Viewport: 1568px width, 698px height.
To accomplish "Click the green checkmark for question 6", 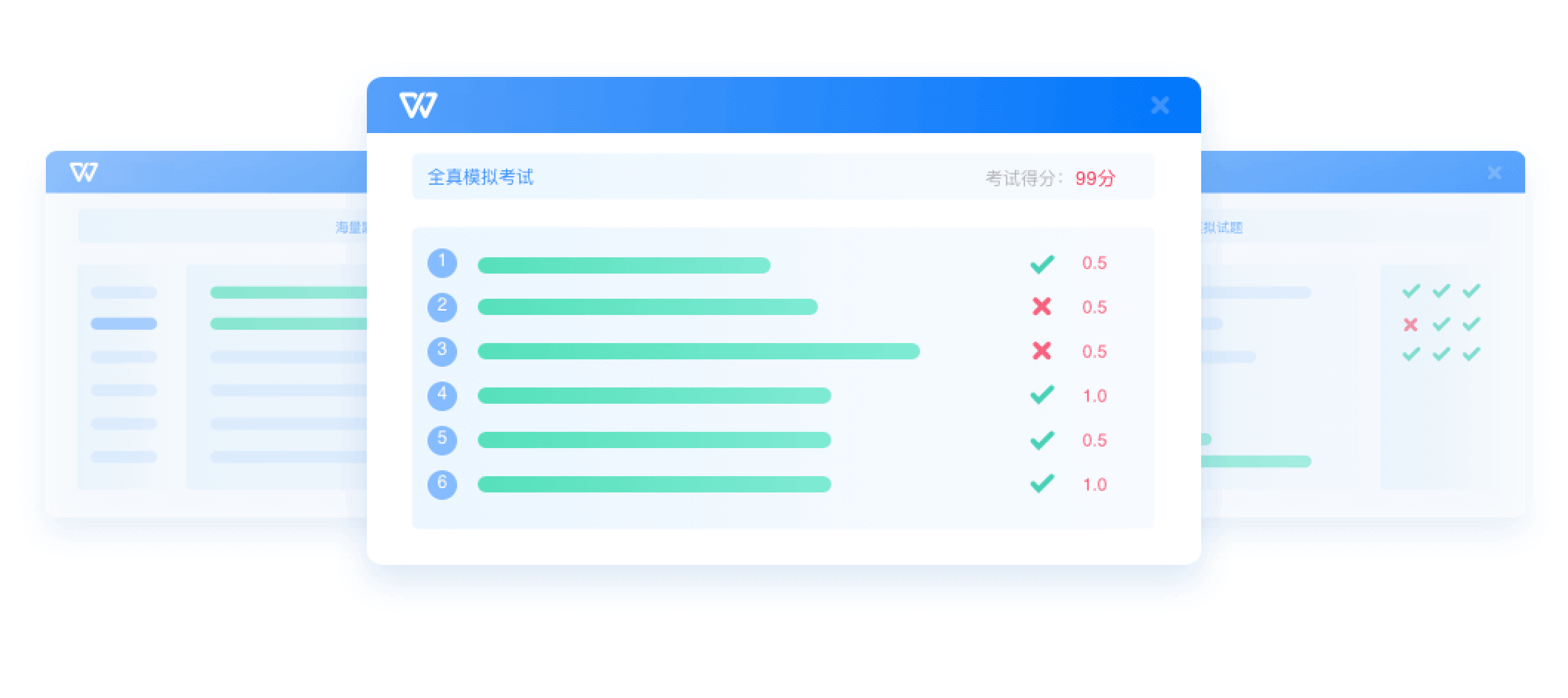I will (x=1041, y=484).
